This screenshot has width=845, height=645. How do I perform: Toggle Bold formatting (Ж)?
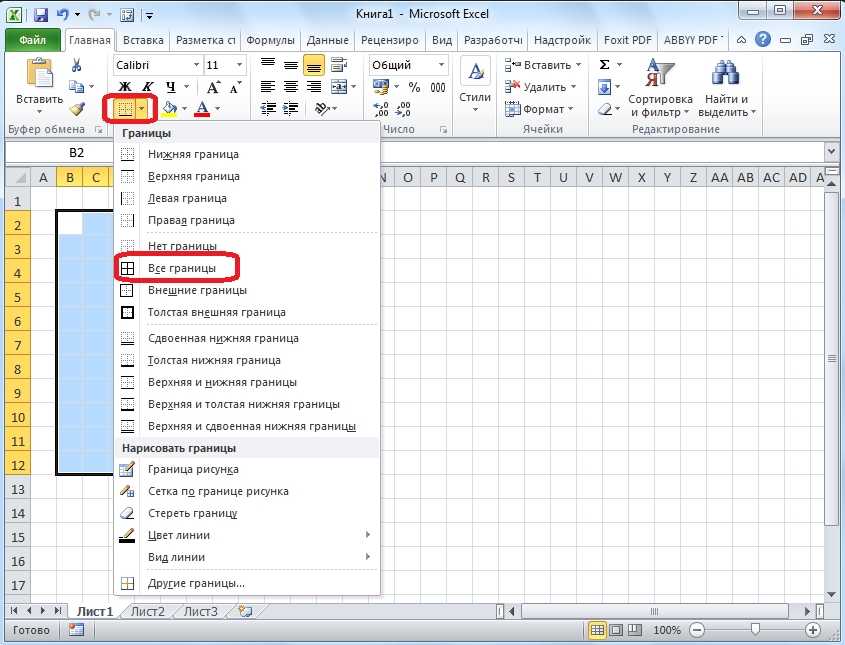[125, 87]
